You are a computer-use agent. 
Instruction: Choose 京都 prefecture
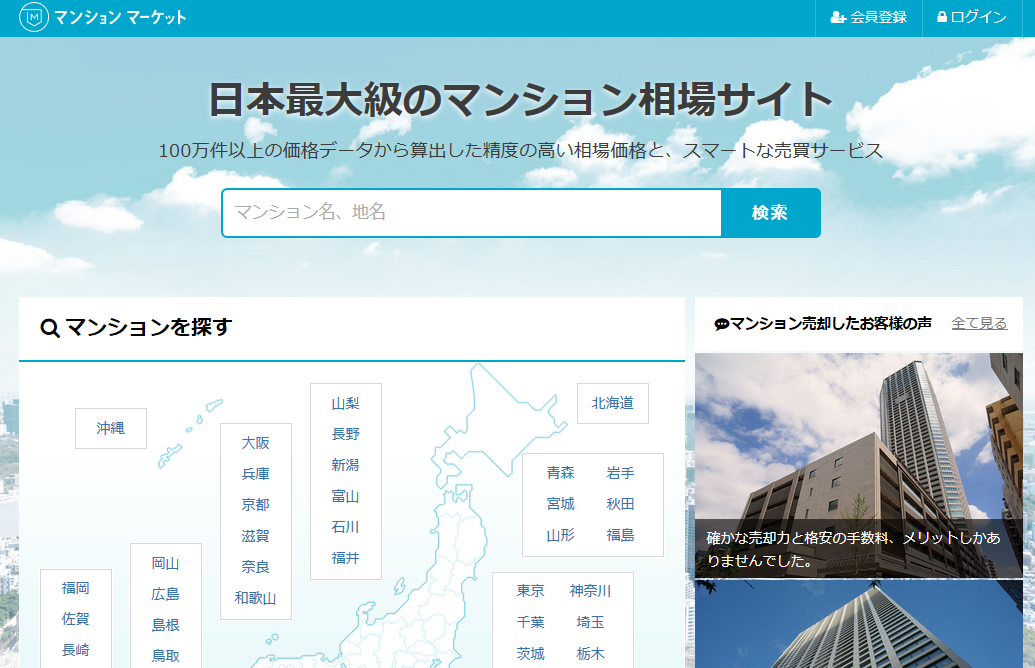pyautogui.click(x=255, y=505)
